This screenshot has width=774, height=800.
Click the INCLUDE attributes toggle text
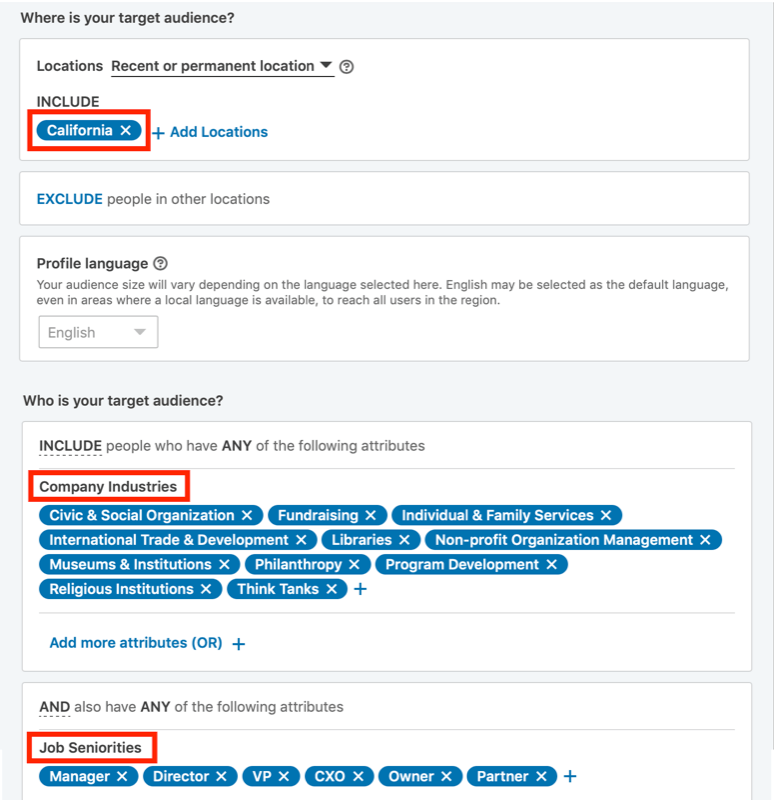[x=70, y=446]
